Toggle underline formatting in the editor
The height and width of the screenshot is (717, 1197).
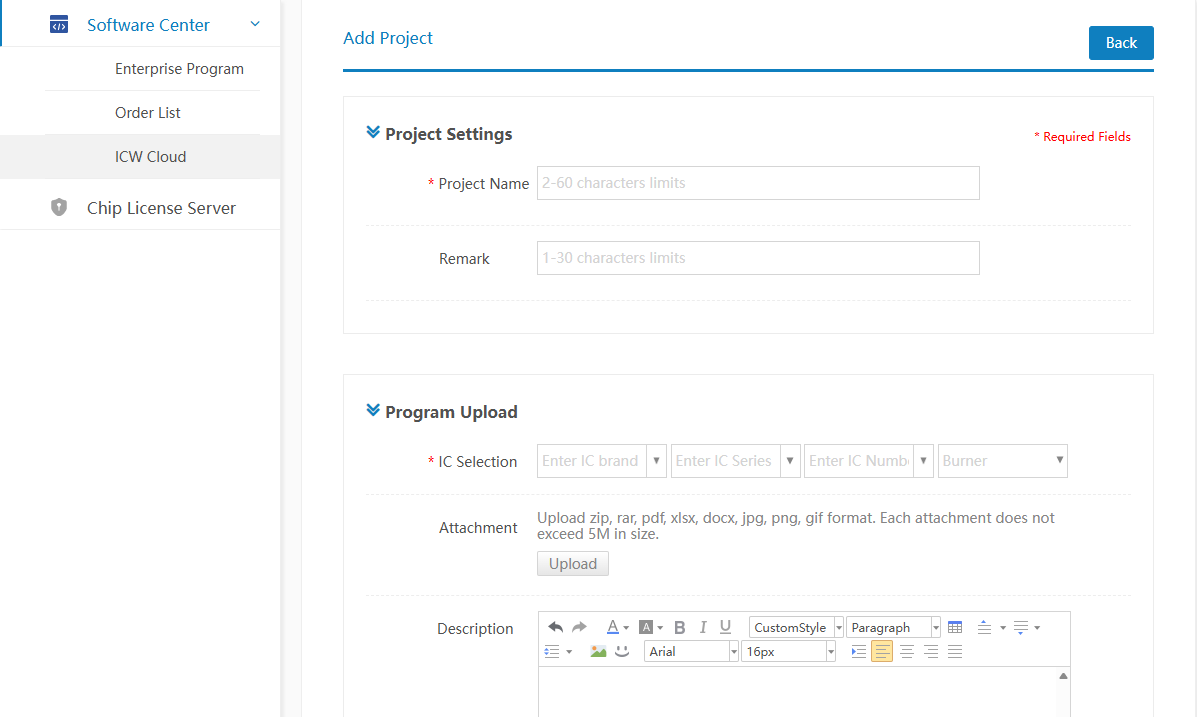click(x=726, y=627)
